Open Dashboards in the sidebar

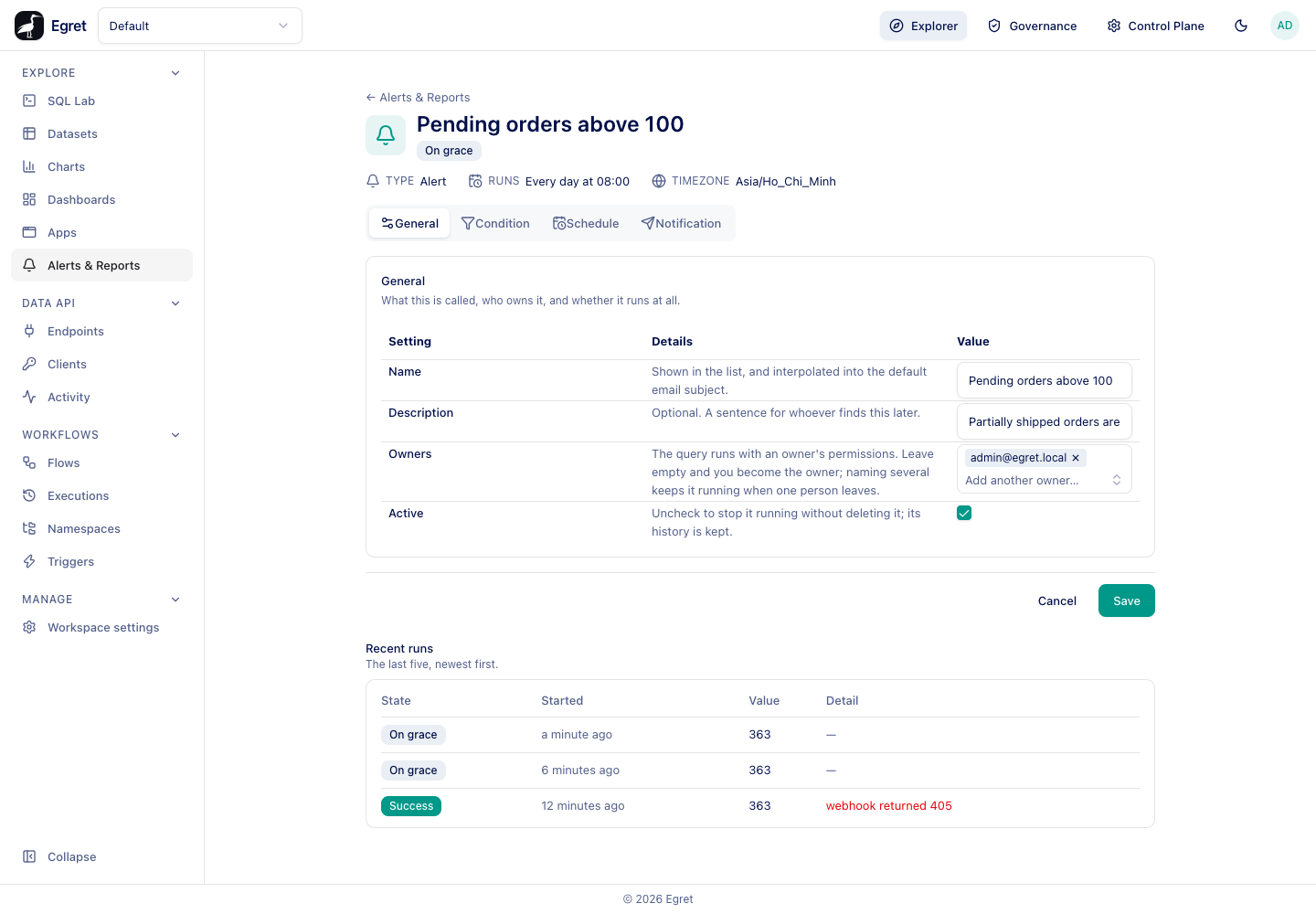click(x=101, y=199)
